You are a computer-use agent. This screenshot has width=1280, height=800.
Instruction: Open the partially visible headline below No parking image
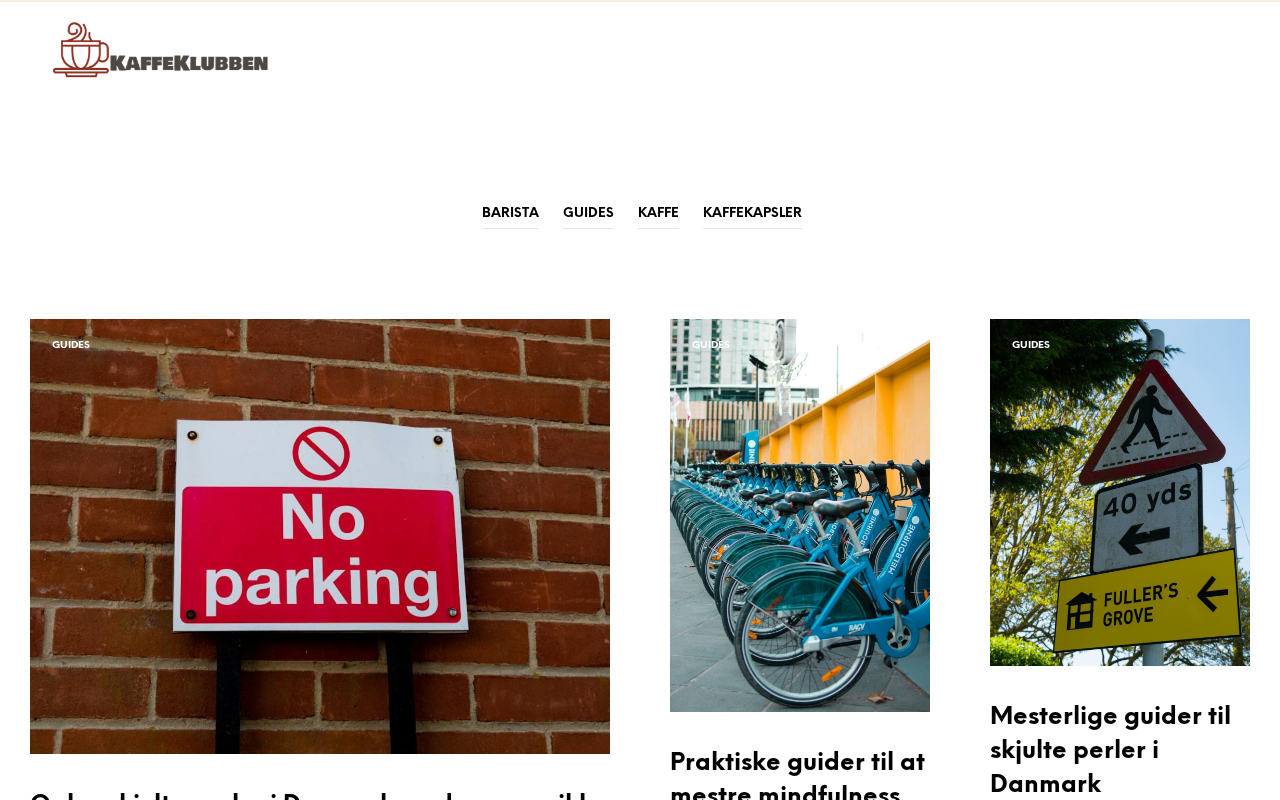click(310, 795)
